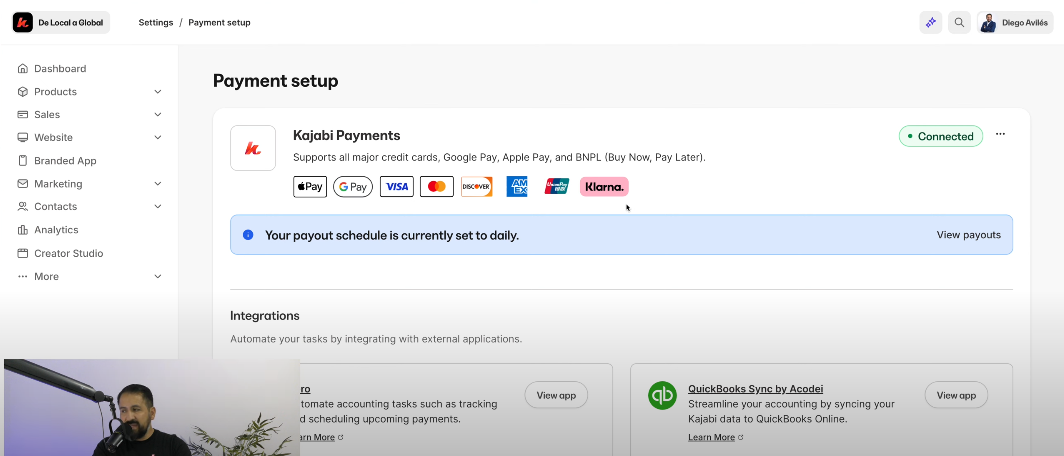Click the QuickBooks green logo icon
The height and width of the screenshot is (456, 1064).
pos(662,395)
